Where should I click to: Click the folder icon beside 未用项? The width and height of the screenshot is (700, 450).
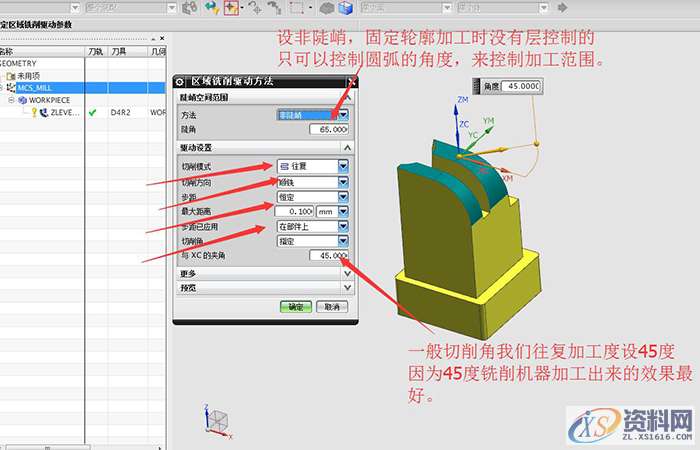point(11,76)
